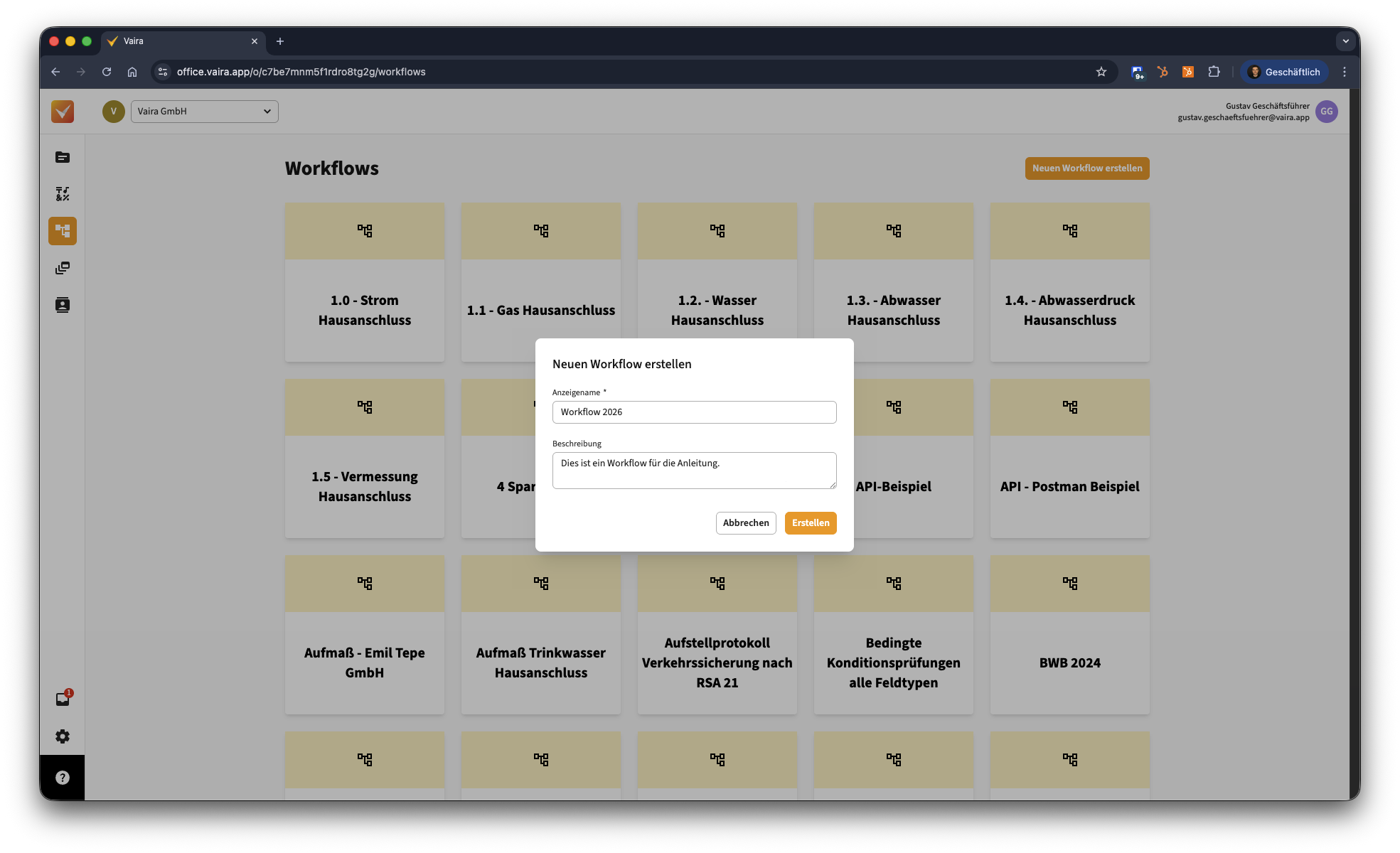Open the text variables sidebar icon

[x=63, y=194]
